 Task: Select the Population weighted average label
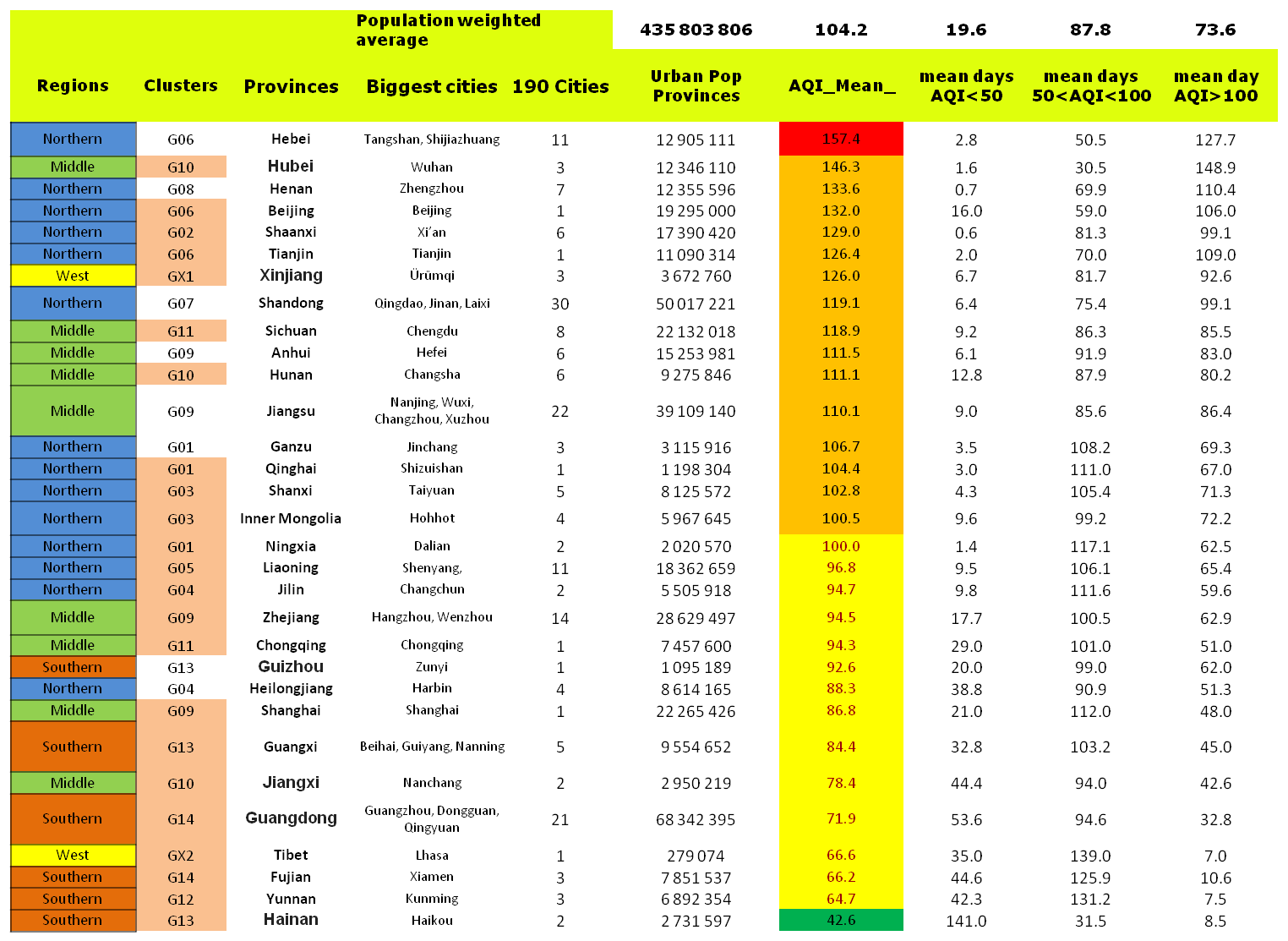pyautogui.click(x=448, y=30)
